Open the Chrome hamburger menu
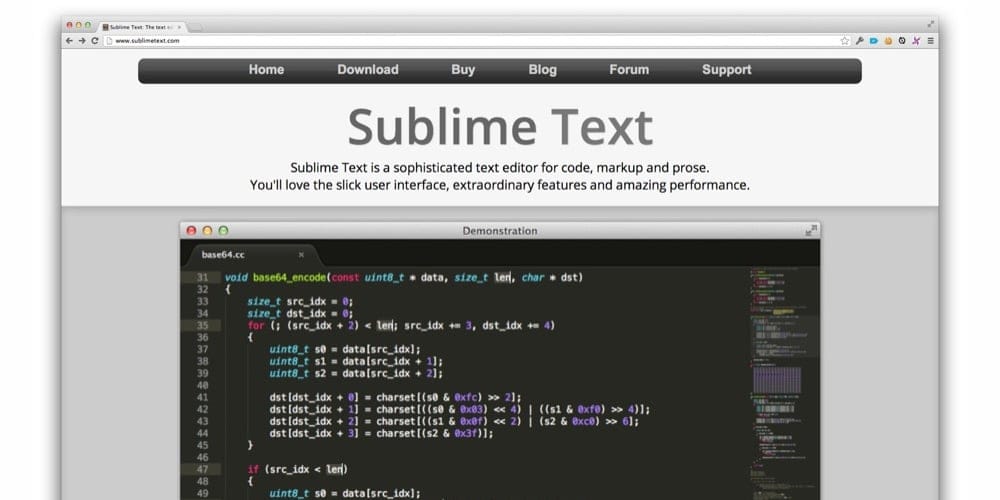1000x500 pixels. click(930, 41)
